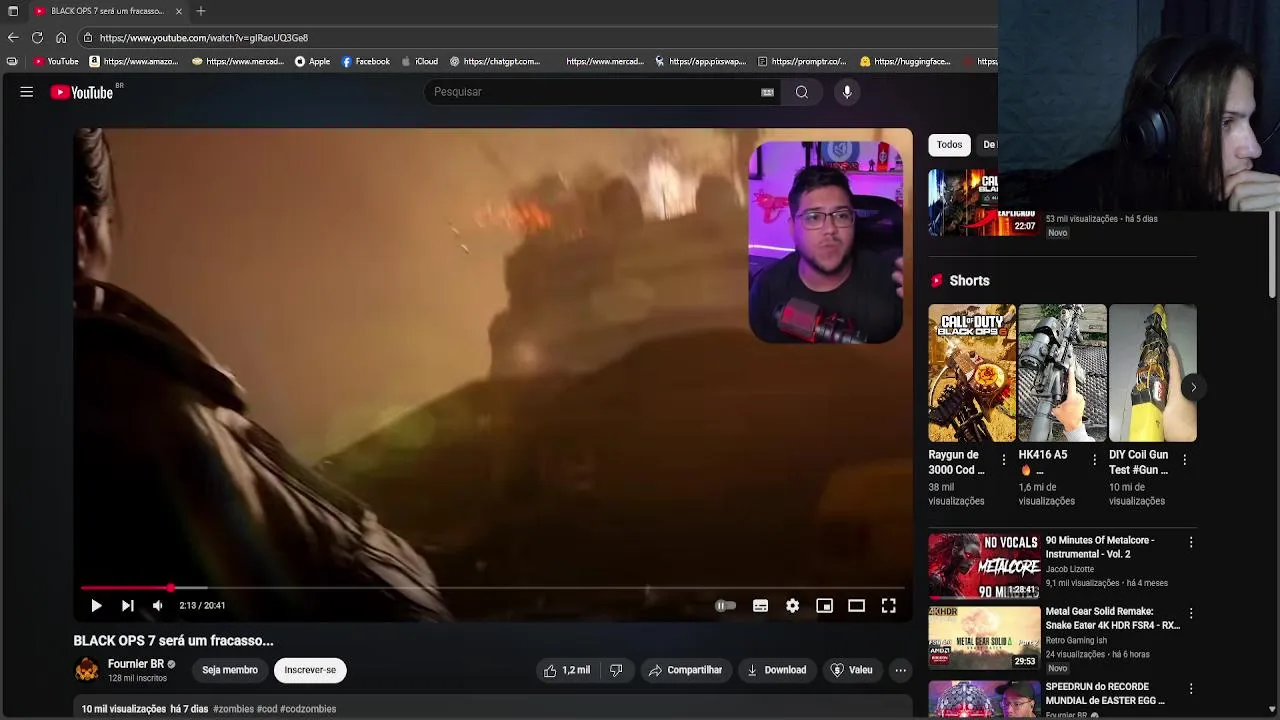Open options for Metal Gear Solid Remake video
The width and height of the screenshot is (1280, 720).
click(1190, 613)
